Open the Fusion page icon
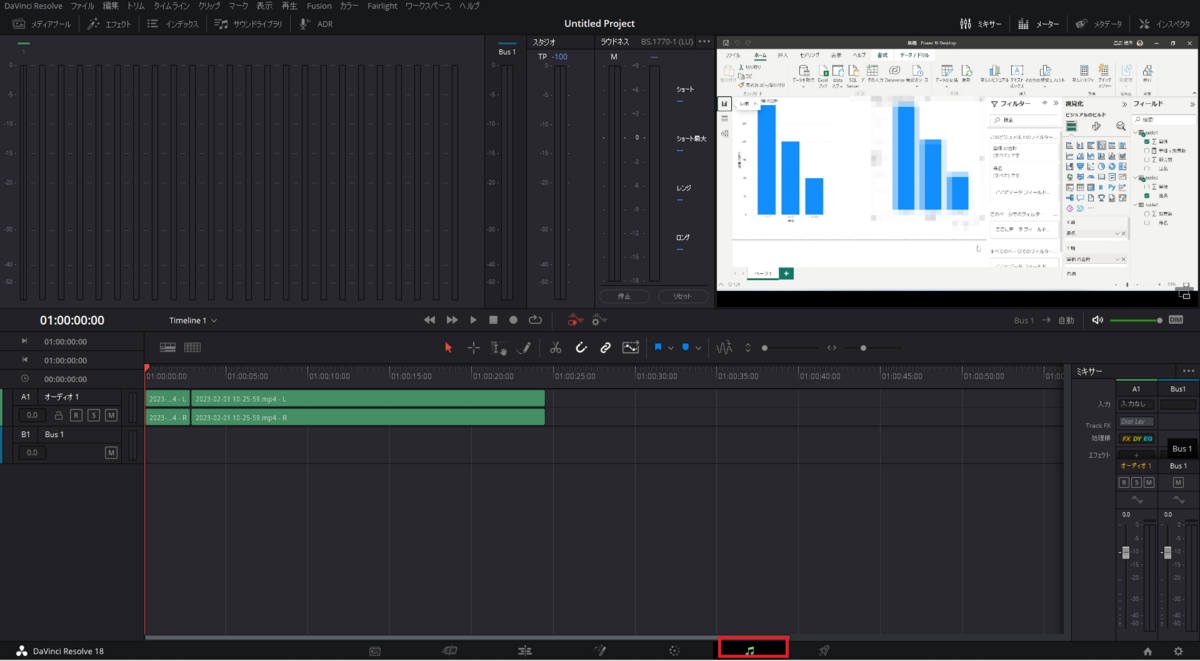 [600, 650]
